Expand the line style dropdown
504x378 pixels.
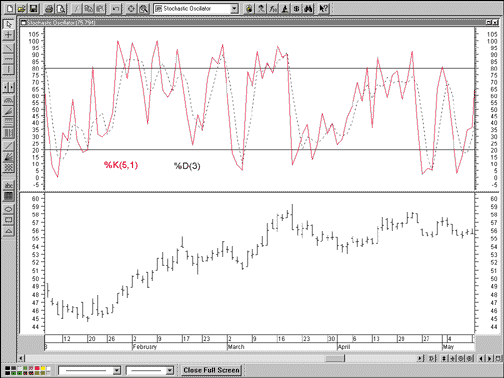[x=116, y=370]
